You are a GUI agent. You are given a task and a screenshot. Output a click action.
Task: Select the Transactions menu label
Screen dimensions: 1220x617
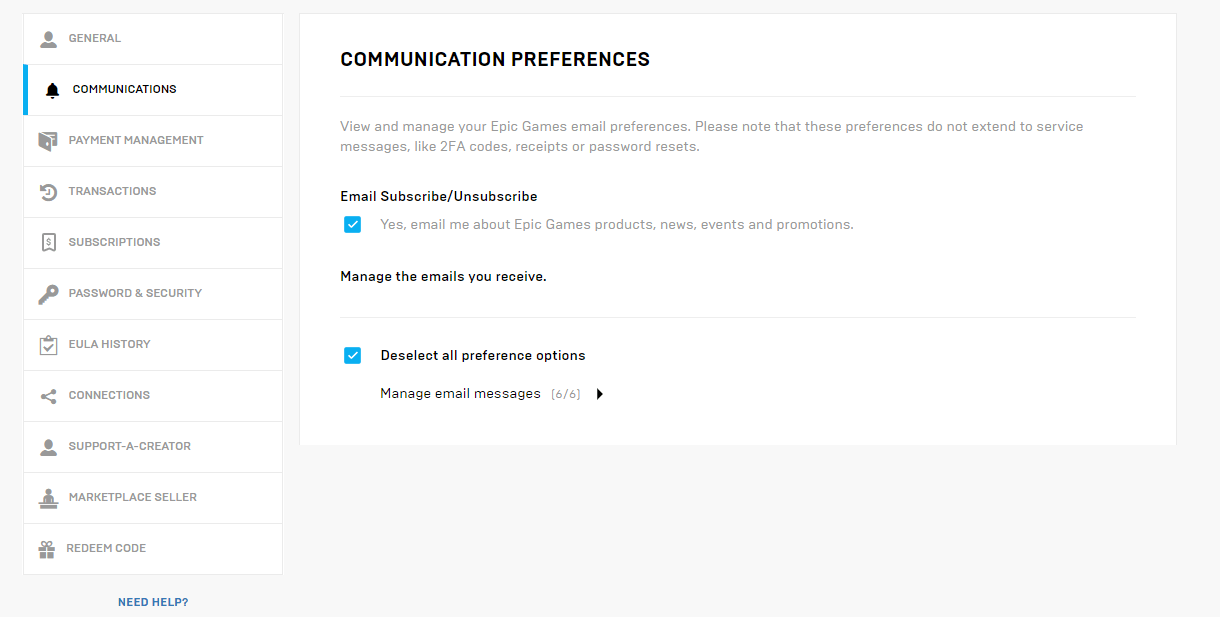click(112, 191)
